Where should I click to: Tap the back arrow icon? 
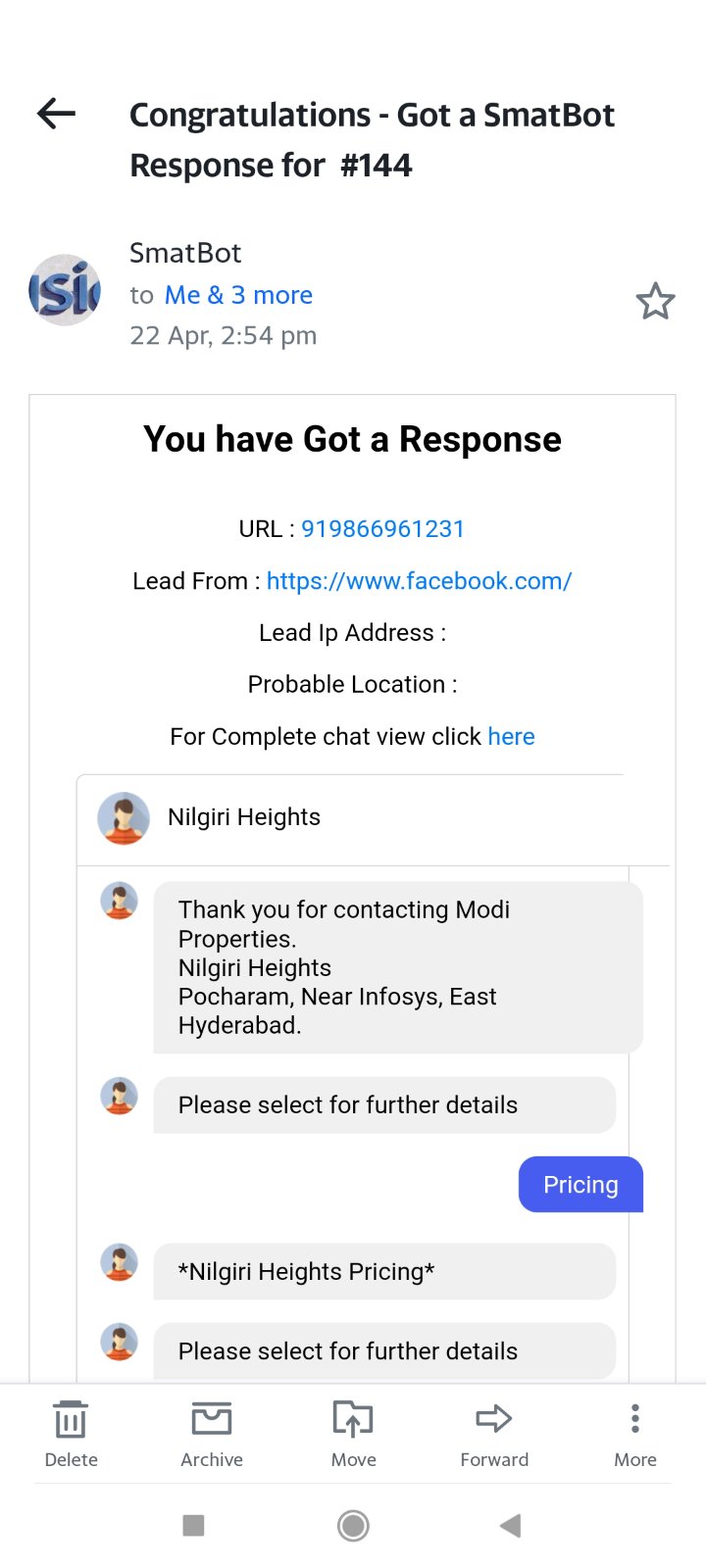[x=57, y=115]
